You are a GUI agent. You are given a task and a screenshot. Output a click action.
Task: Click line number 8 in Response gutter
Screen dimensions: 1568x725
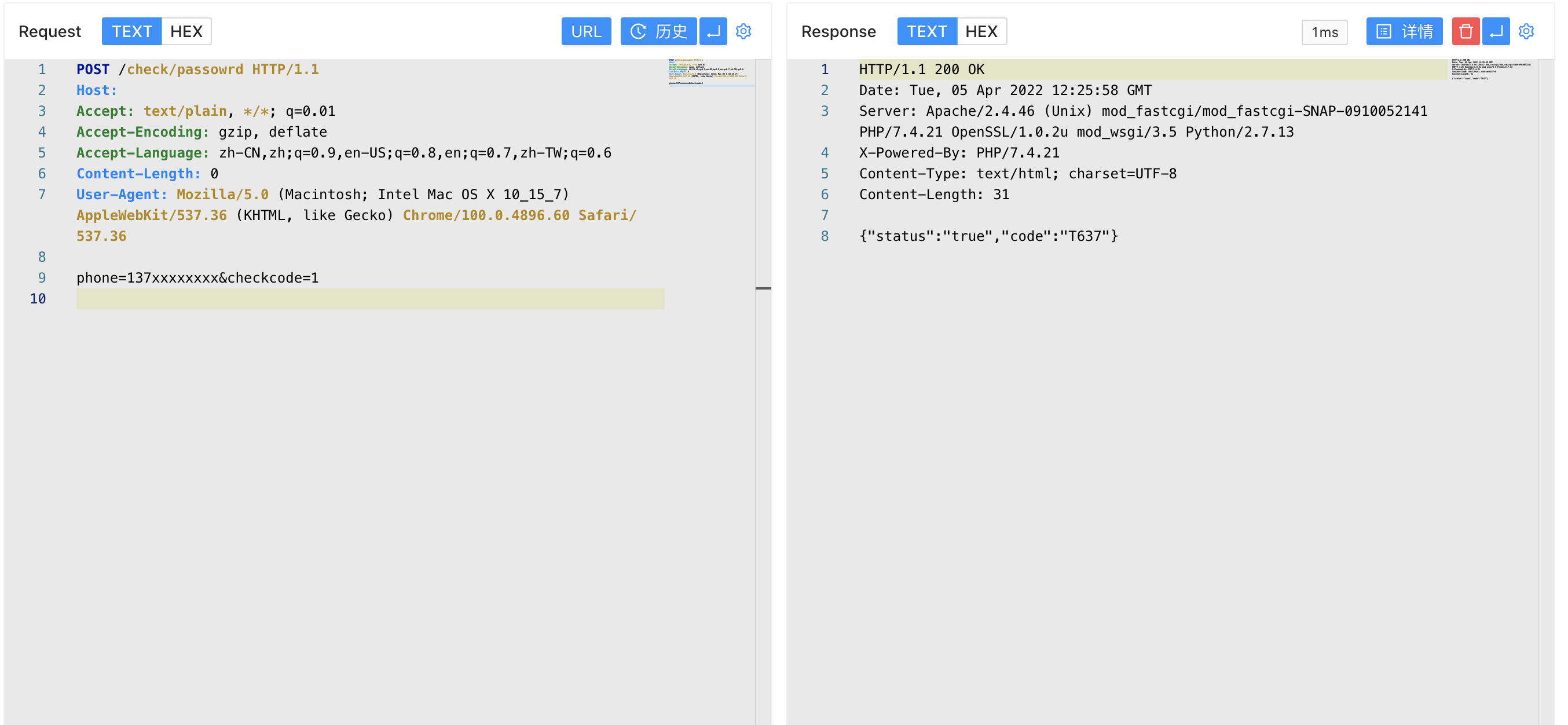pyautogui.click(x=824, y=236)
